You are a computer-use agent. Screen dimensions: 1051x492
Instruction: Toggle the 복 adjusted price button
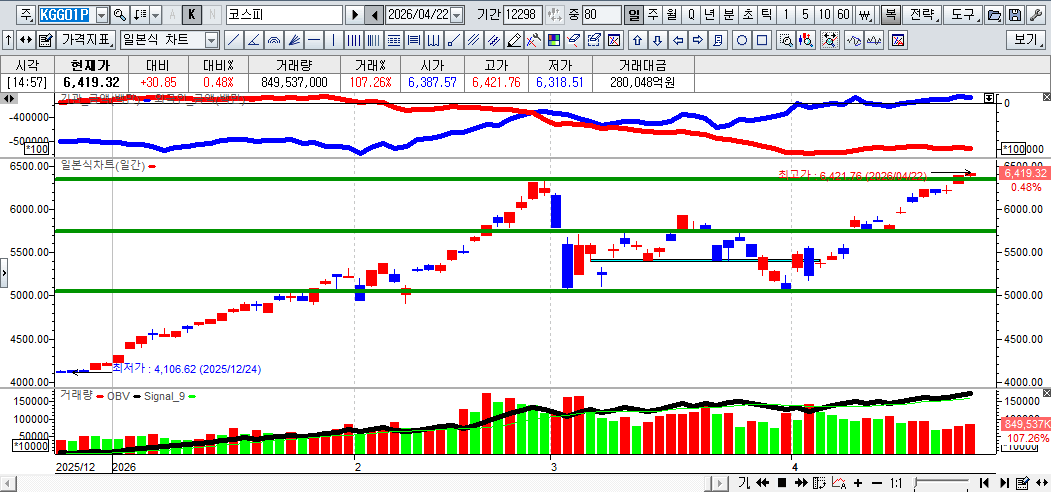[x=889, y=15]
